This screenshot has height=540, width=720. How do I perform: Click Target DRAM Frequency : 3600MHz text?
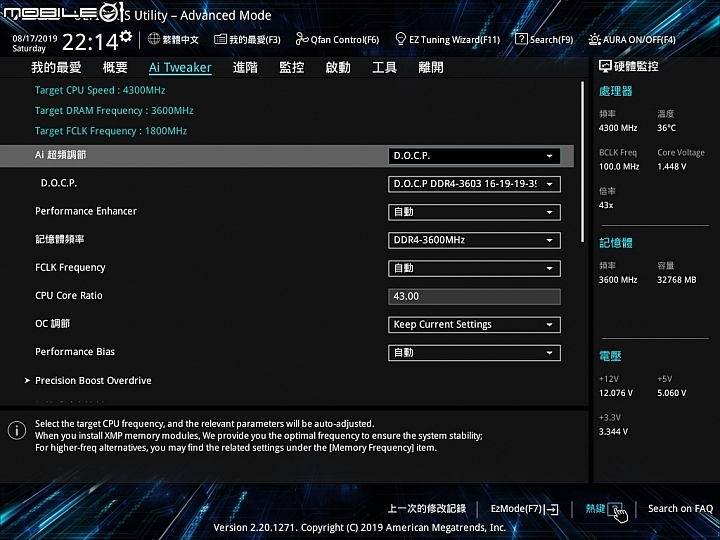[x=114, y=111]
